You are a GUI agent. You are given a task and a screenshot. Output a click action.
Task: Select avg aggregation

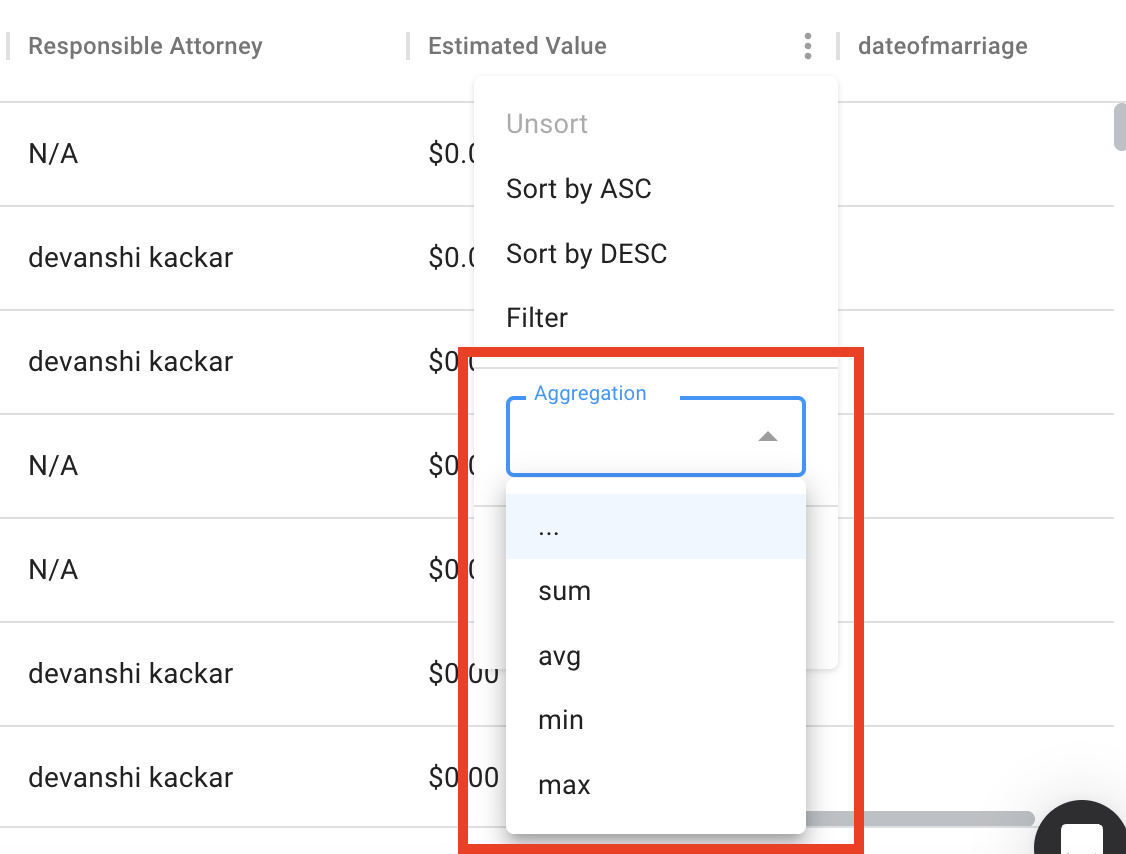point(559,655)
